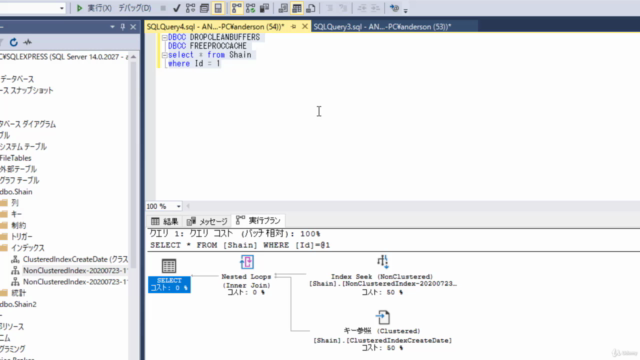Pin the SQLQuery4.sql tab

(293, 27)
